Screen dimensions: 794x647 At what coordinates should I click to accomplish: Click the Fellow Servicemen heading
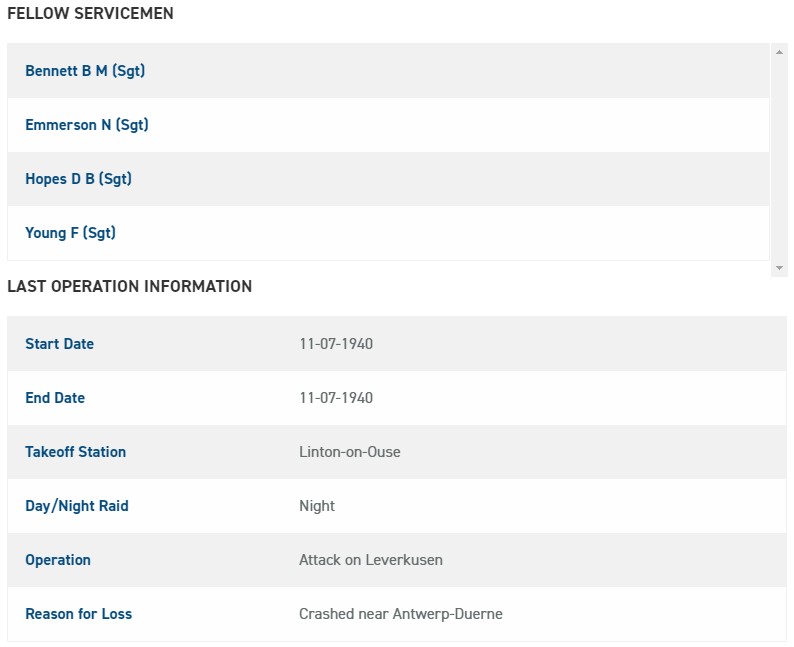pyautogui.click(x=90, y=14)
